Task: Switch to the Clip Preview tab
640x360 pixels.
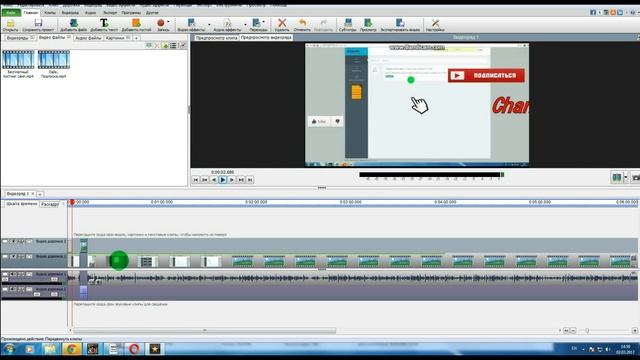Action: point(216,38)
